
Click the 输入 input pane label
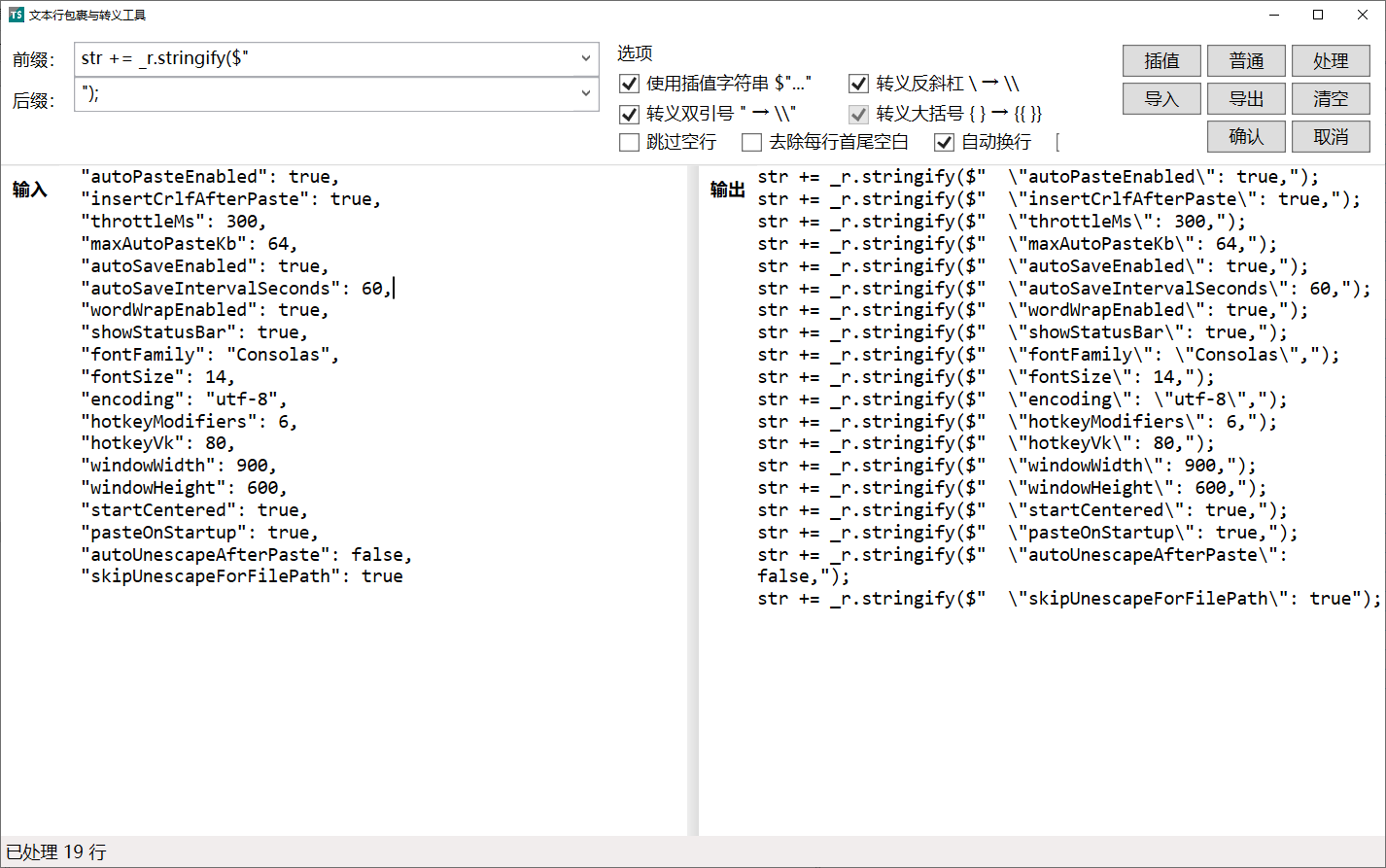click(29, 190)
